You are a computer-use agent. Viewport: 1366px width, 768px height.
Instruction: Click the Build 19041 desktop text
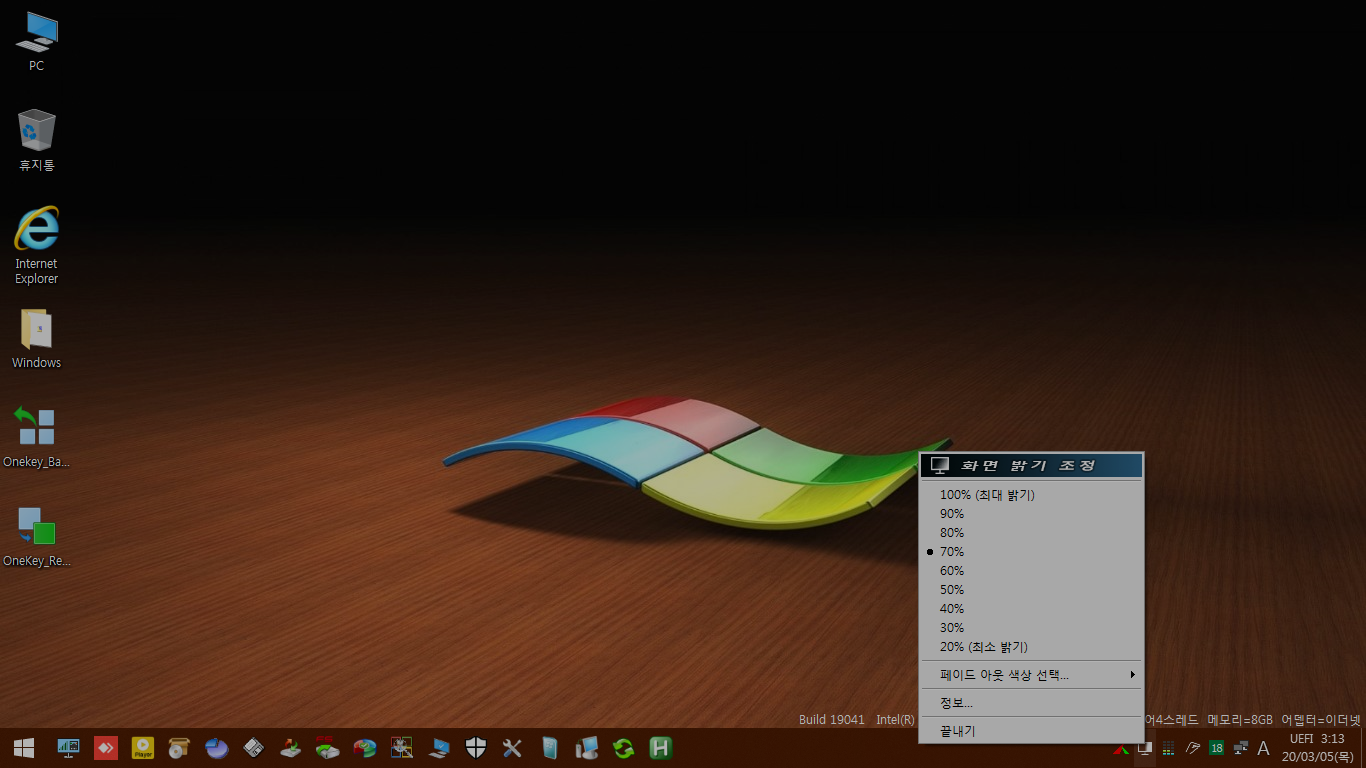tap(831, 720)
